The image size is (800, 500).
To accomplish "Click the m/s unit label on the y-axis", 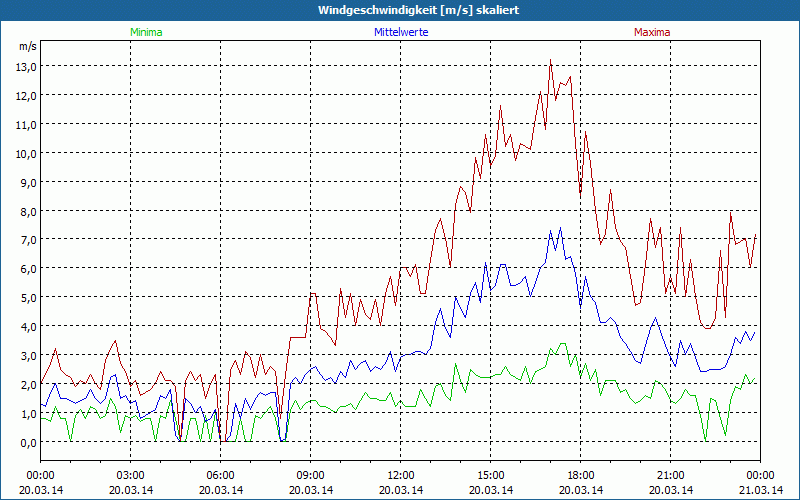I will tap(27, 46).
